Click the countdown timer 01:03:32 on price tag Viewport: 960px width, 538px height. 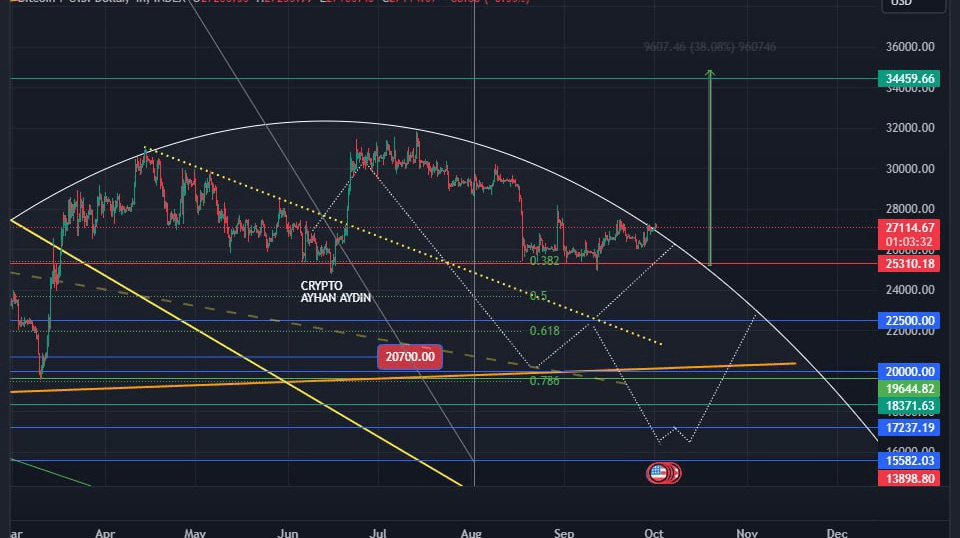(909, 242)
